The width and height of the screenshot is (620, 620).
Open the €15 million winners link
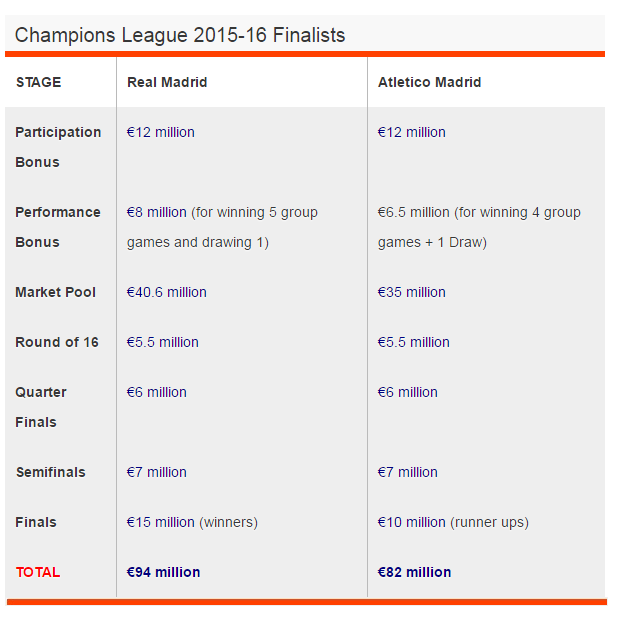(161, 522)
